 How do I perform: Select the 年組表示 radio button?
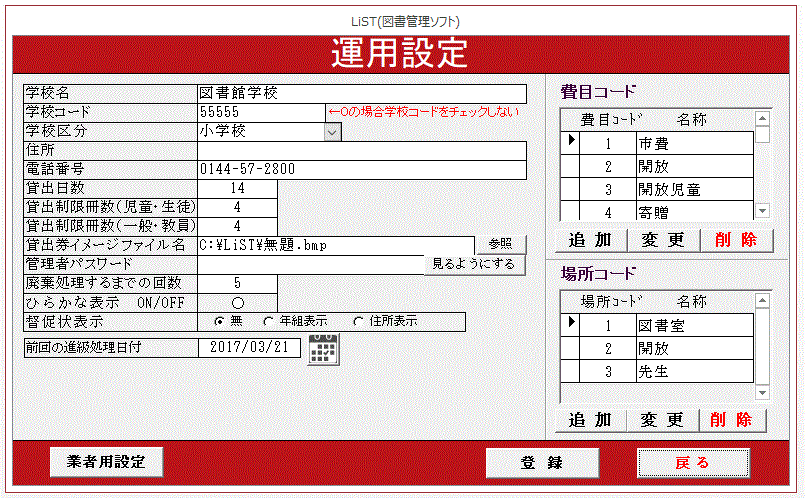(268, 321)
